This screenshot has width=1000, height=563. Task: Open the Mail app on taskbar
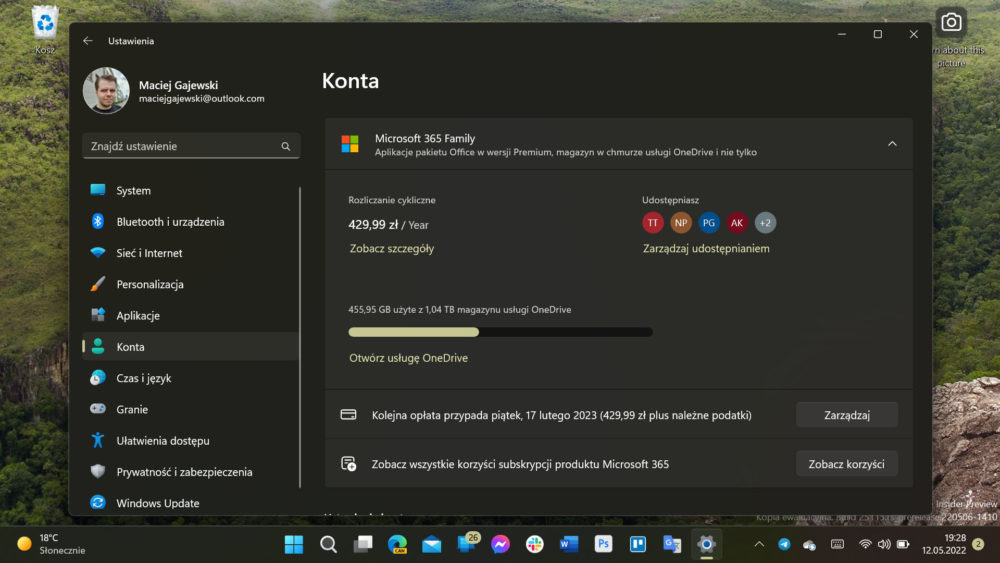[432, 545]
